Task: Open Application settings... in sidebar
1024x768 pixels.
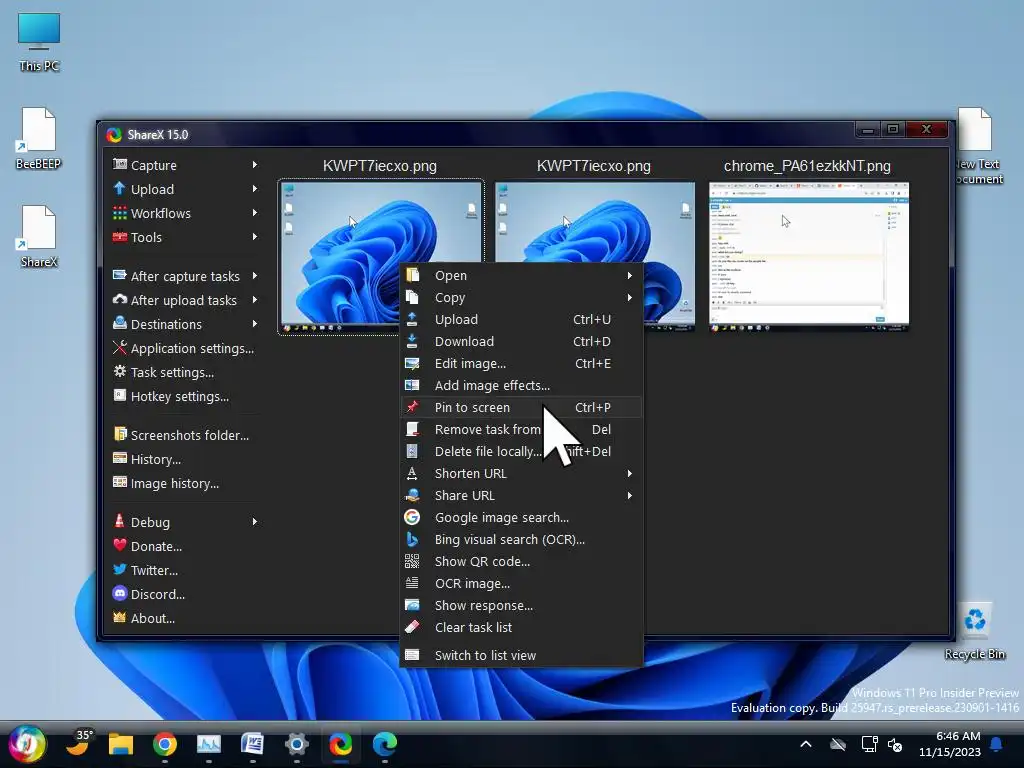Action: tap(185, 348)
